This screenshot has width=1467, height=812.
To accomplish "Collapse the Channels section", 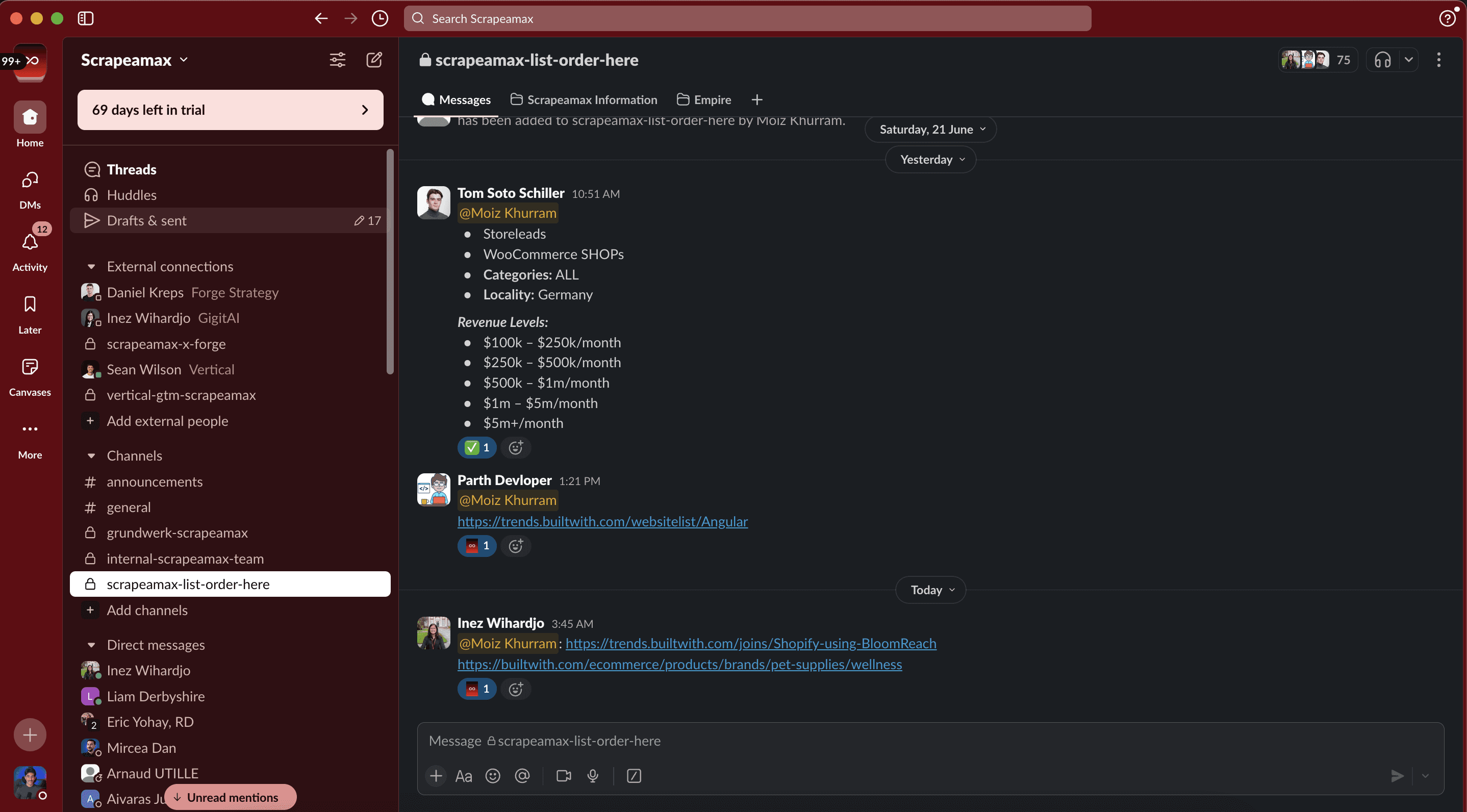I will pos(91,455).
